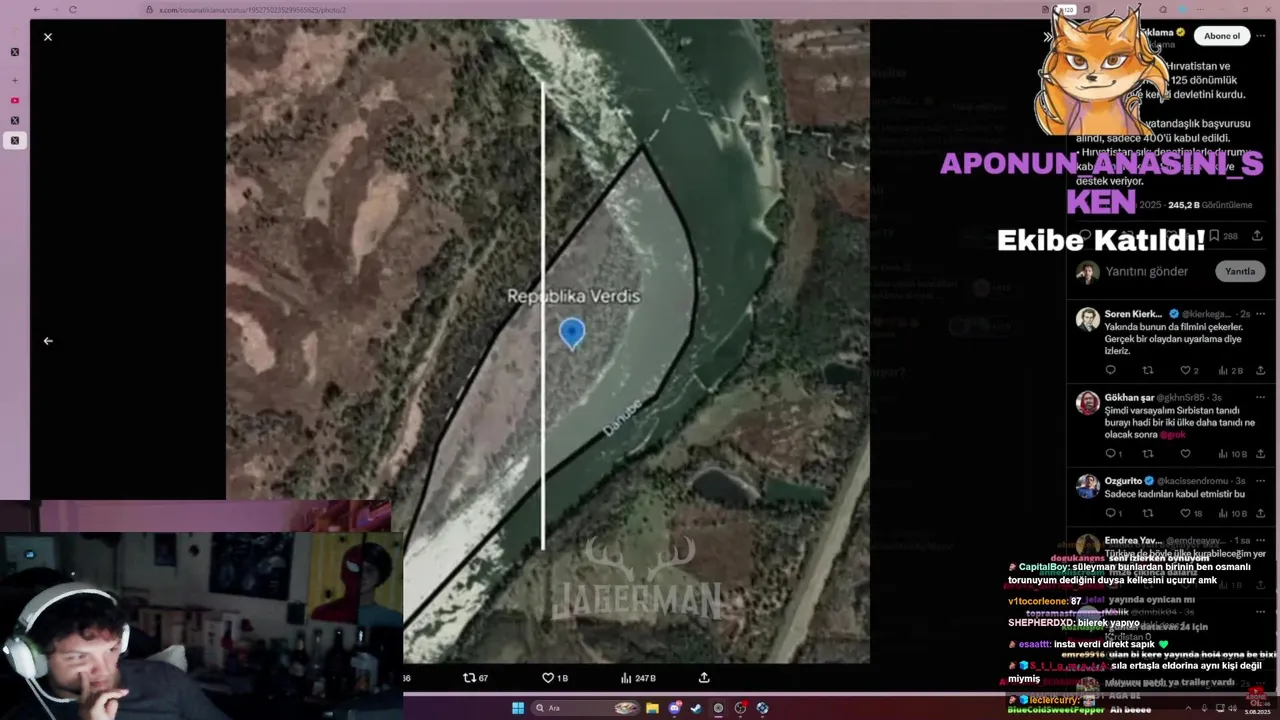Open Gökhan şar profile name link
The height and width of the screenshot is (720, 1280).
pos(1129,398)
